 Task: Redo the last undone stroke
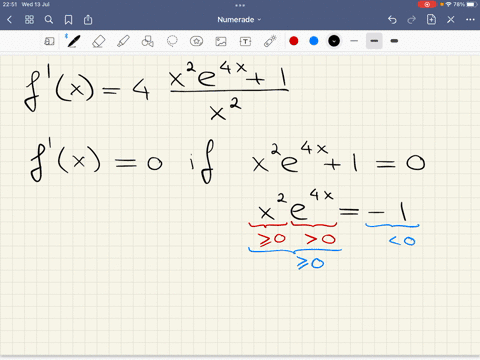point(412,20)
